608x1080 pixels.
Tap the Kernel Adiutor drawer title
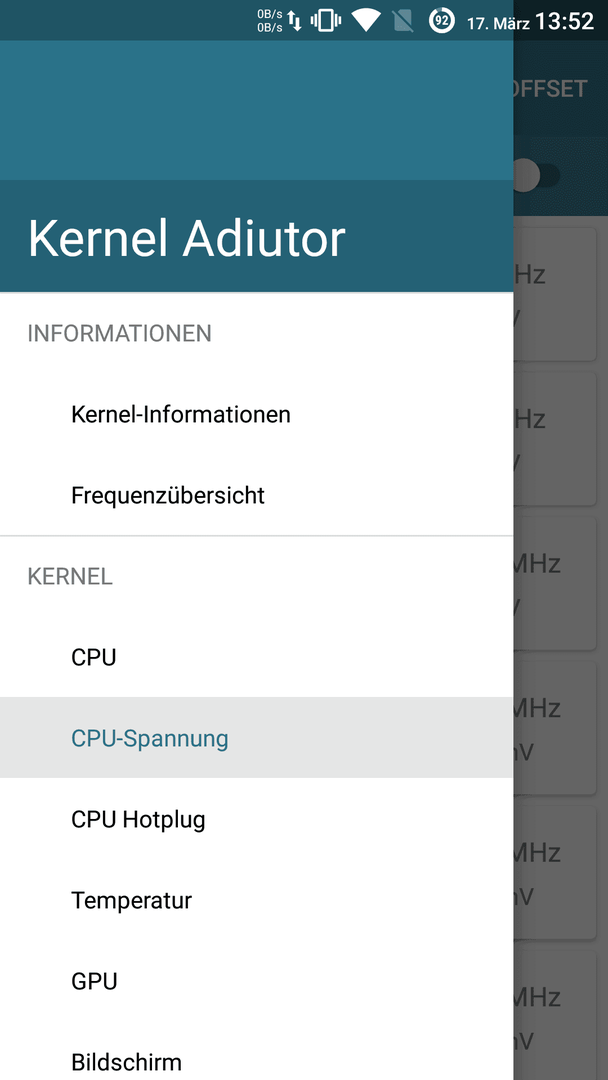187,239
